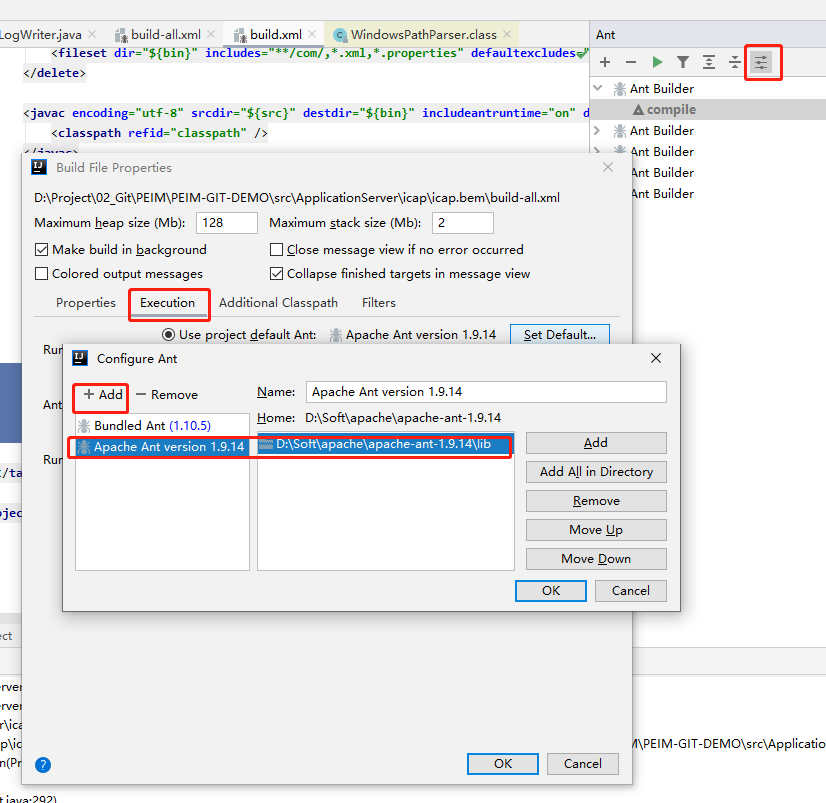Uncheck Make build in background

point(41,249)
